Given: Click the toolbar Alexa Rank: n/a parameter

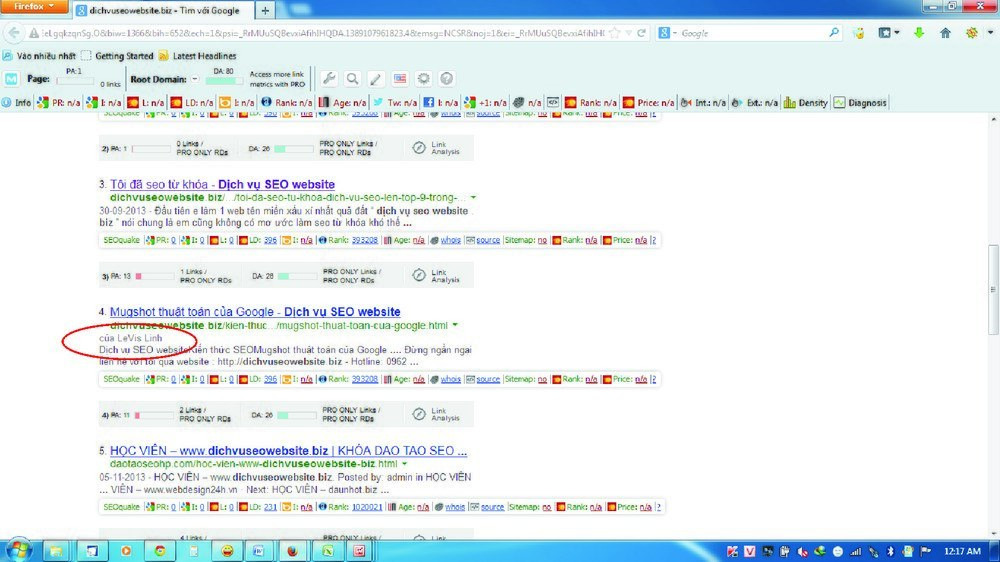Looking at the screenshot, I should (286, 103).
